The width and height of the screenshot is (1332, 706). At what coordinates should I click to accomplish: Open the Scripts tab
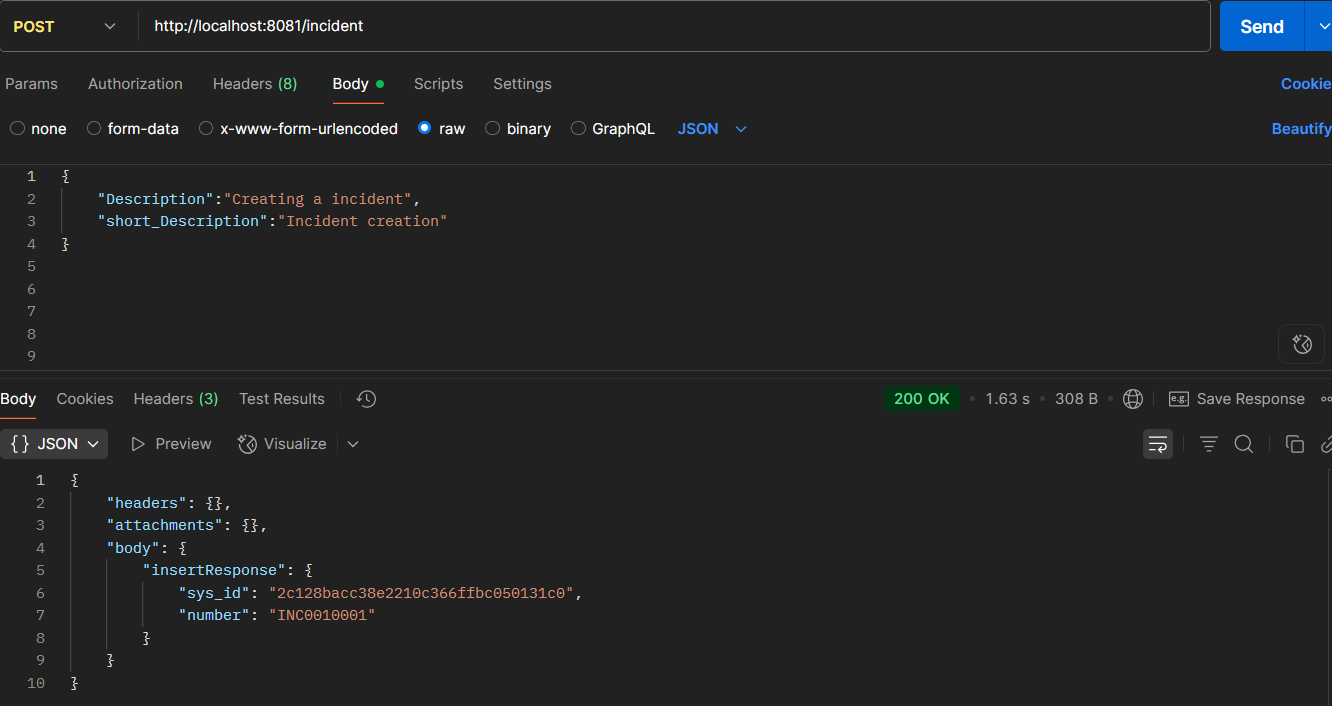pos(438,84)
